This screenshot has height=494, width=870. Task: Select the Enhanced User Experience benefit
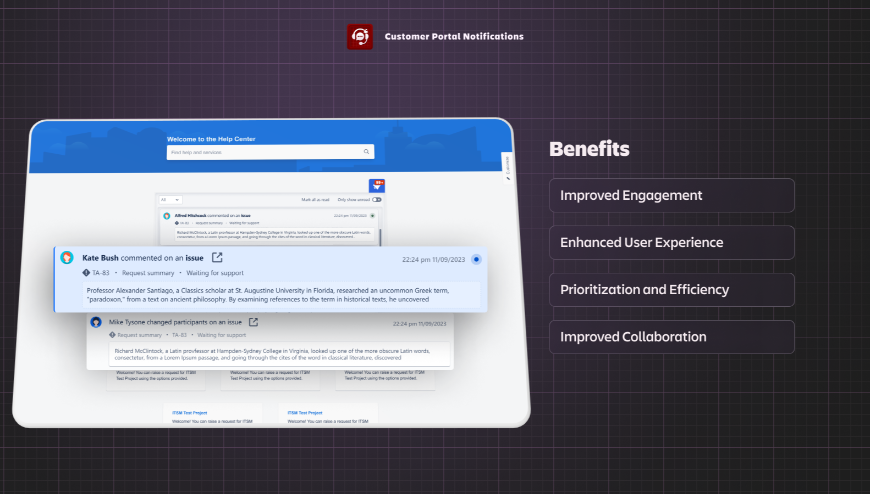tap(671, 243)
